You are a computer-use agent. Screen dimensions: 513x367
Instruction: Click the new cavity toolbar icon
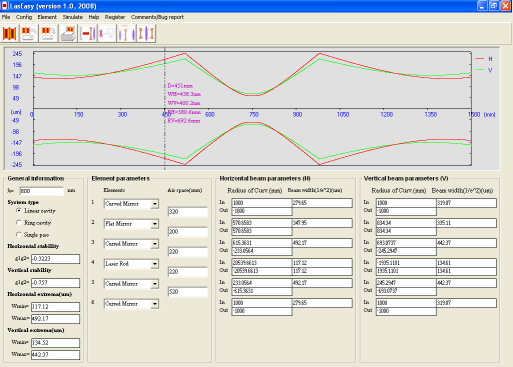[10, 33]
